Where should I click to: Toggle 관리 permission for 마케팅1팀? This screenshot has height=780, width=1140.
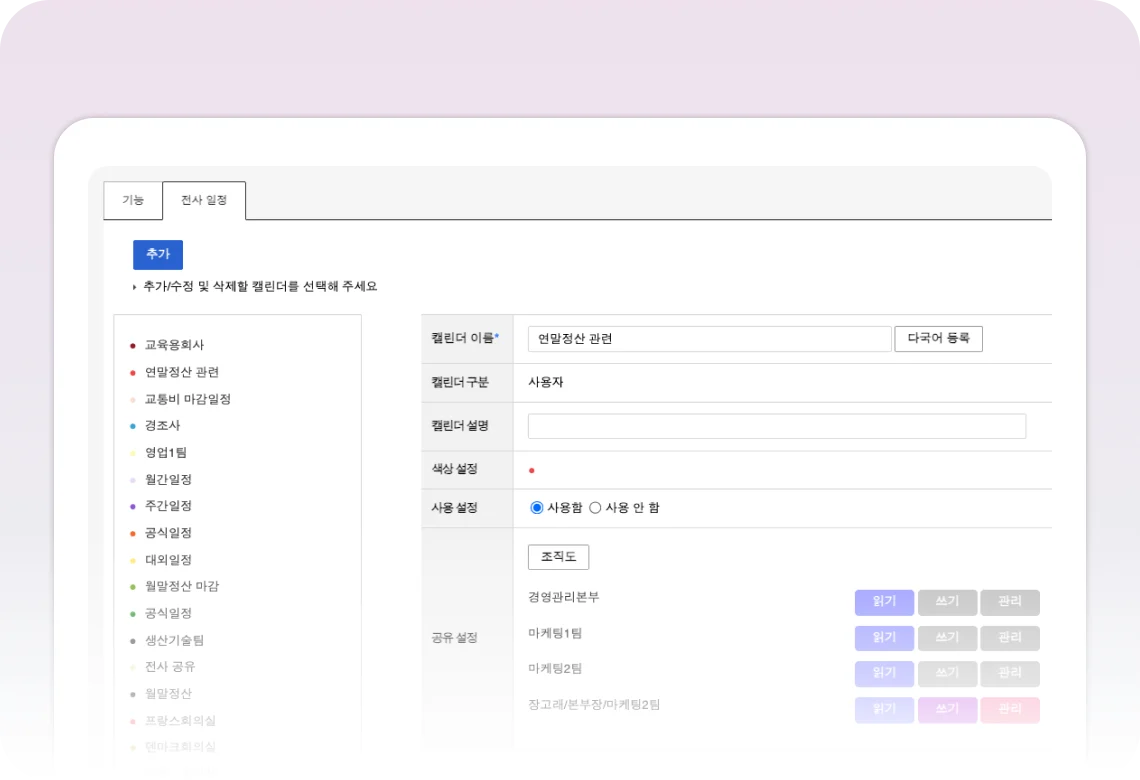pos(1009,638)
